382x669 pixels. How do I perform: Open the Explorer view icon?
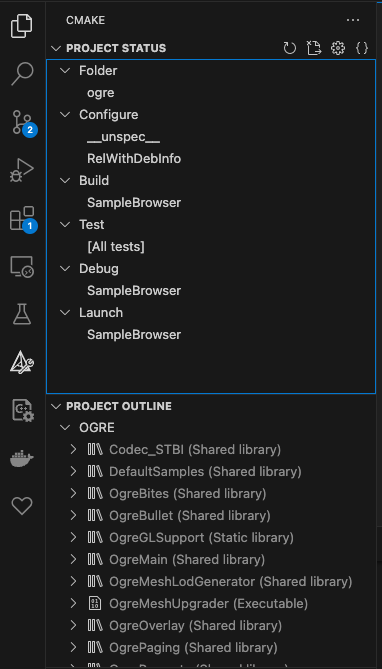[x=22, y=26]
